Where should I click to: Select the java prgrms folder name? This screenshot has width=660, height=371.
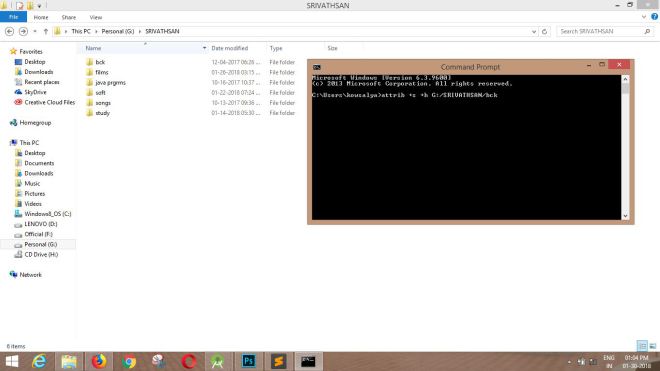point(110,83)
